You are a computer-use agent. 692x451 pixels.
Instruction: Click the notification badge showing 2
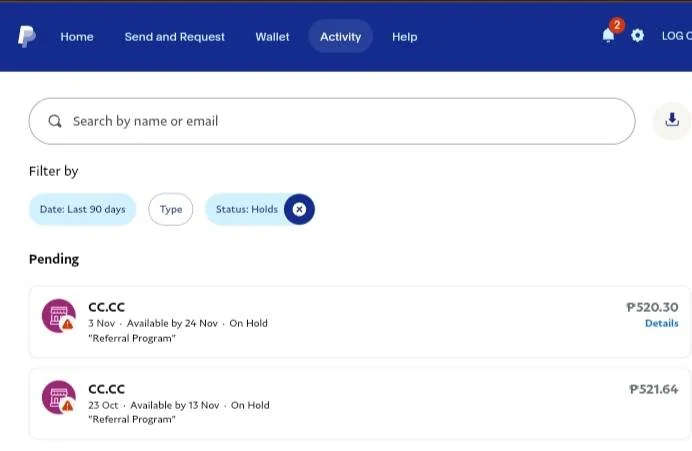click(617, 25)
